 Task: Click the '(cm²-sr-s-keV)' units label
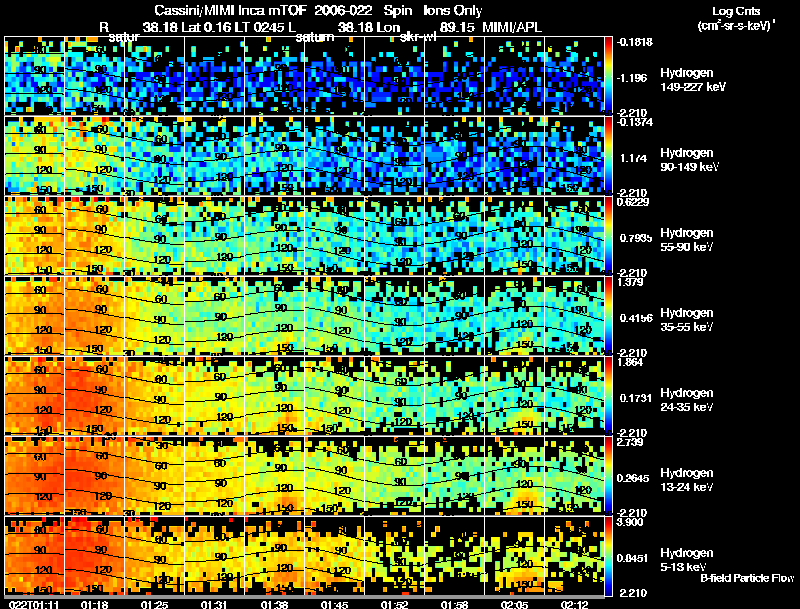pos(736,25)
